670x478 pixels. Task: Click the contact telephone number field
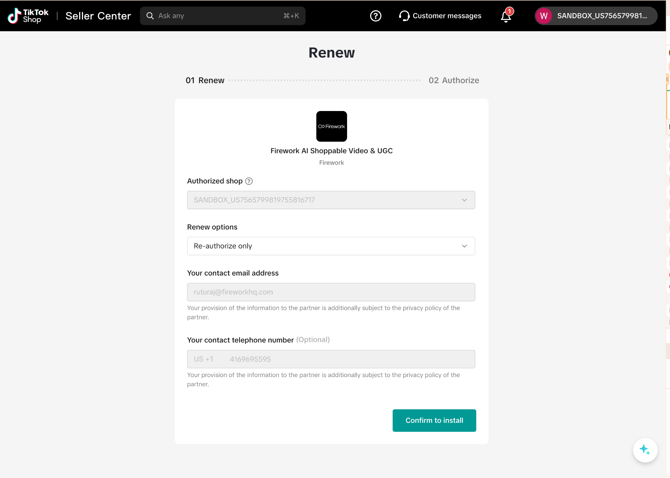coord(350,359)
